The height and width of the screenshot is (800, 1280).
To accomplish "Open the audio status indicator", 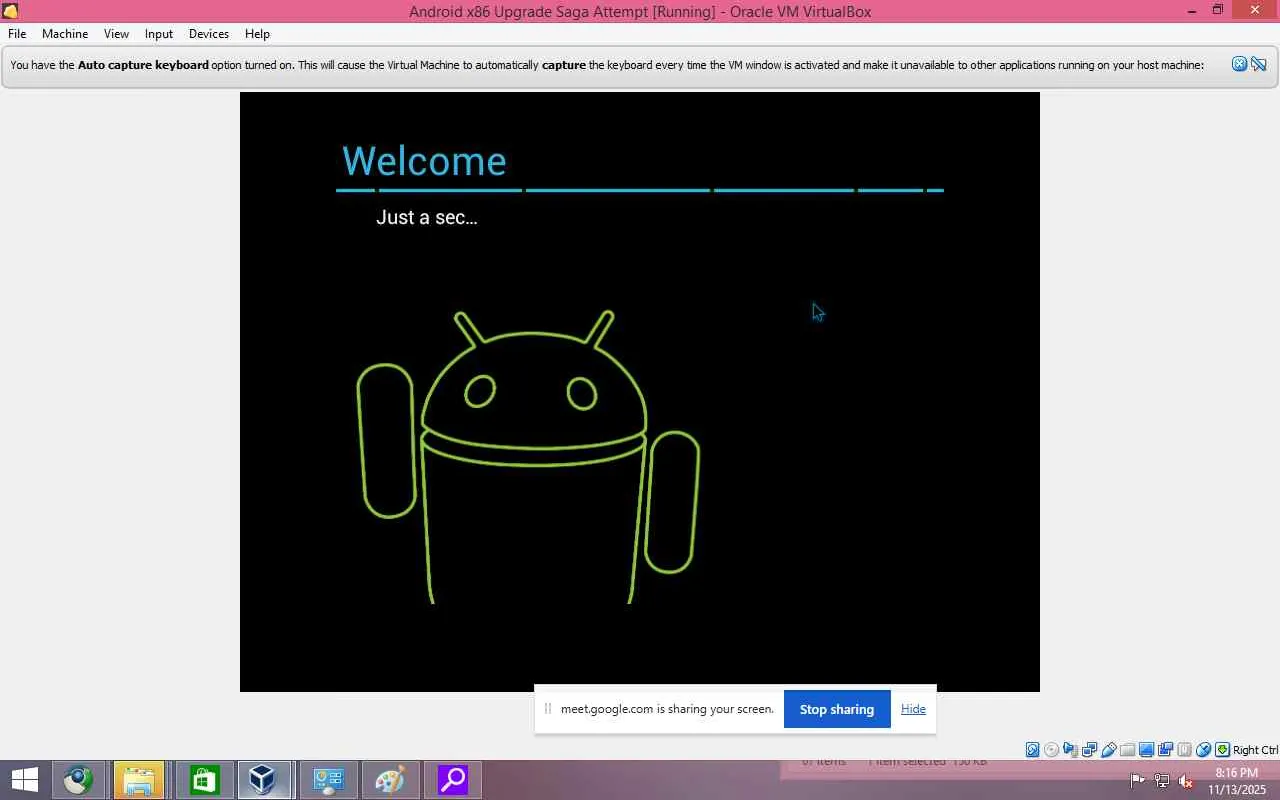I will click(1070, 750).
